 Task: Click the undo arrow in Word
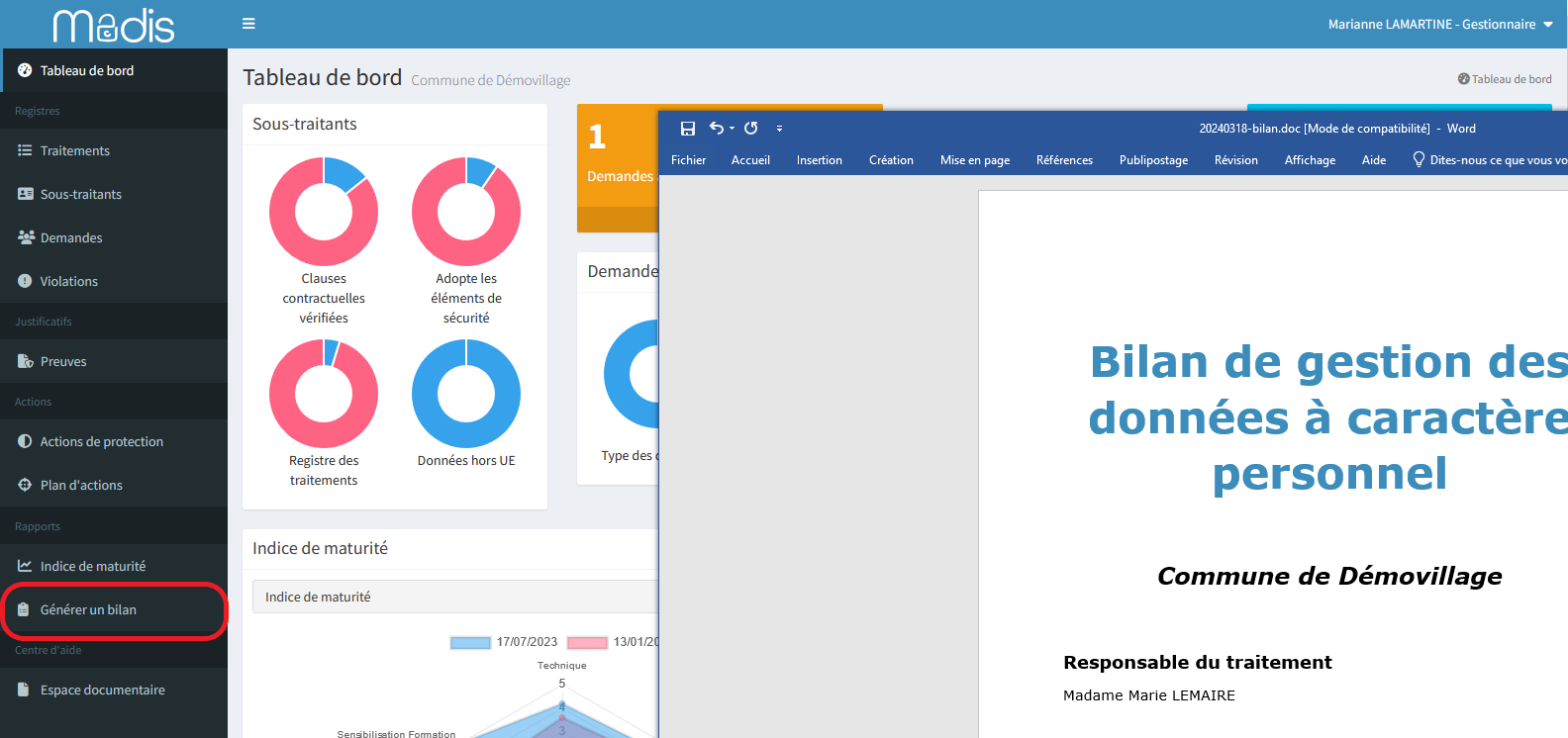717,129
